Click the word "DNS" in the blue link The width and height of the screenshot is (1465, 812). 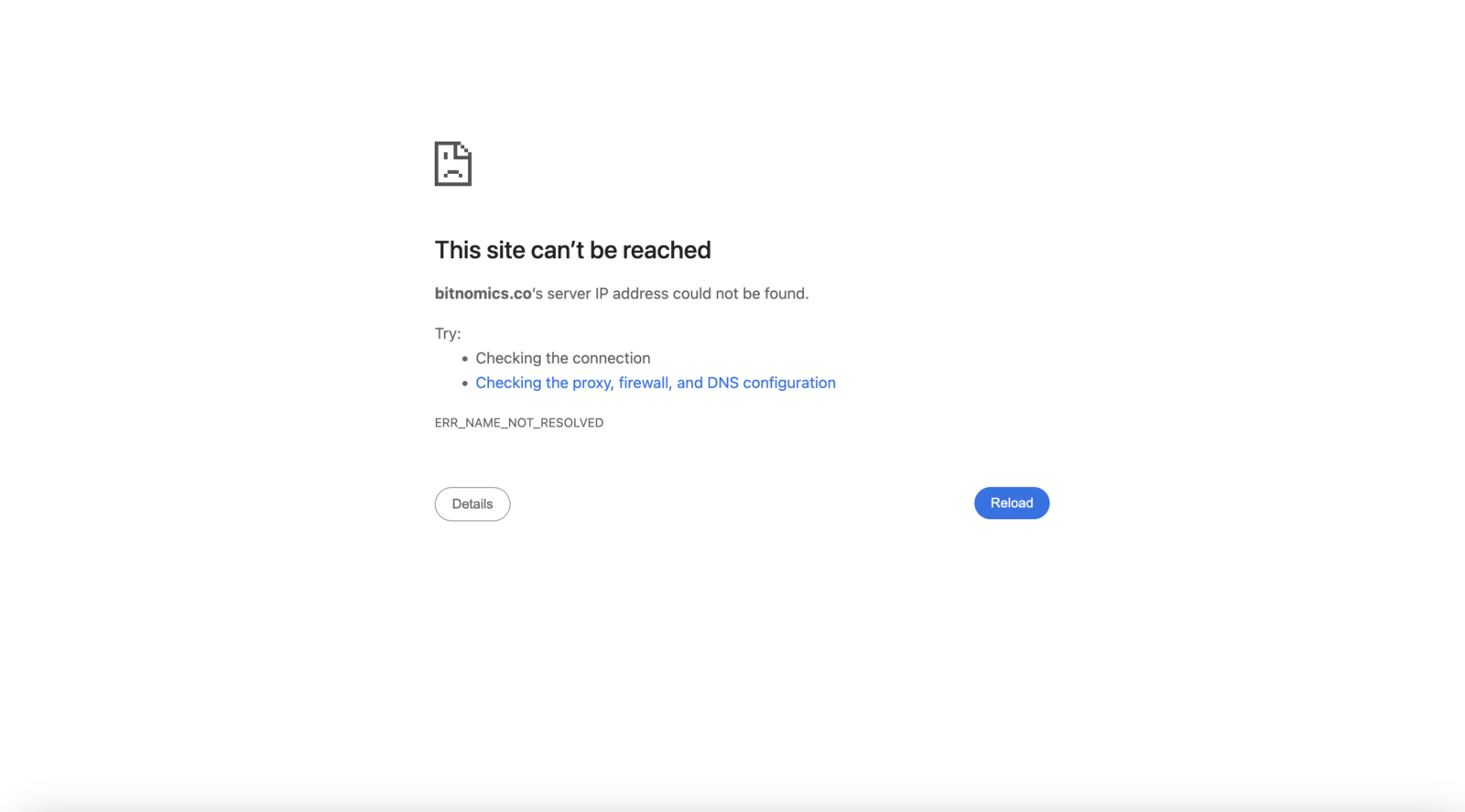click(x=722, y=383)
